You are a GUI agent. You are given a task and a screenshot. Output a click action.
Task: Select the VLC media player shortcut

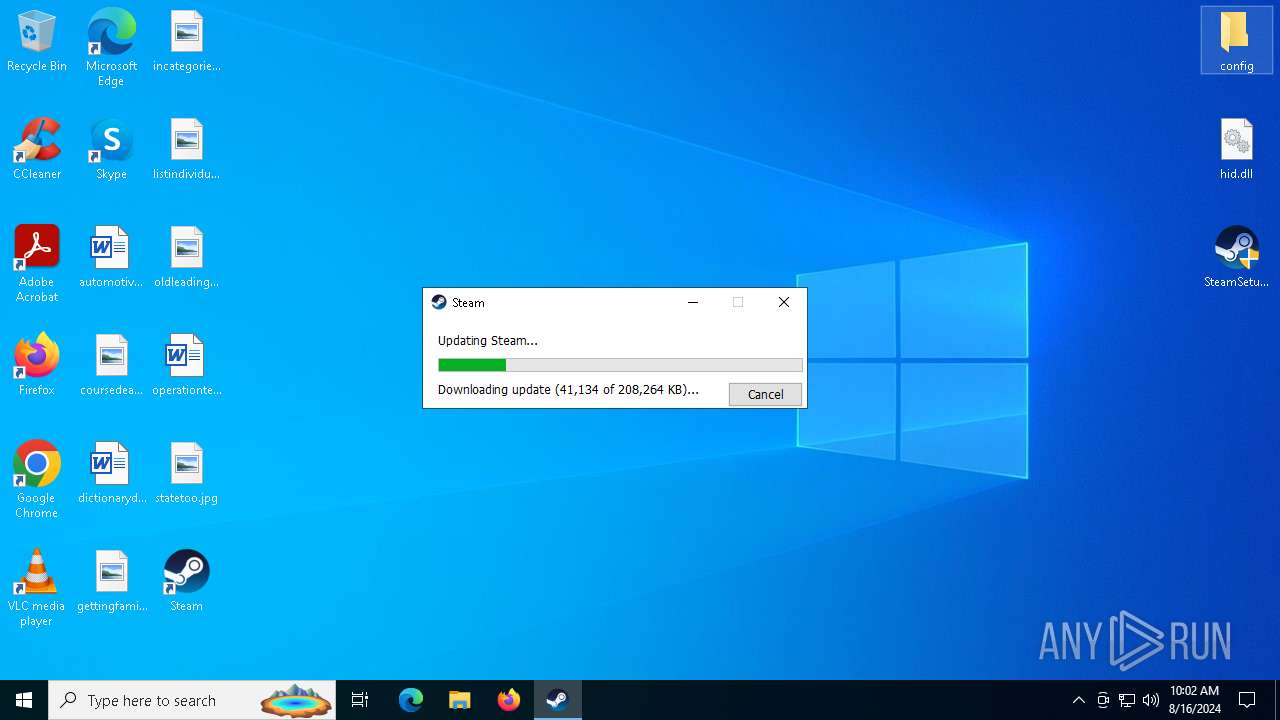[x=37, y=588]
